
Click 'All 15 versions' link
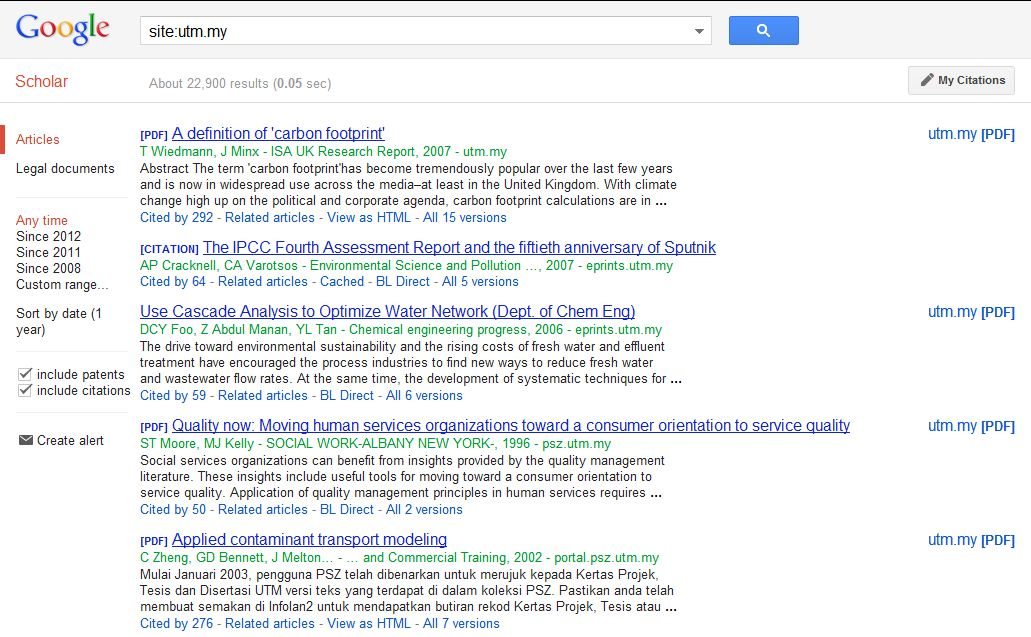tap(465, 218)
